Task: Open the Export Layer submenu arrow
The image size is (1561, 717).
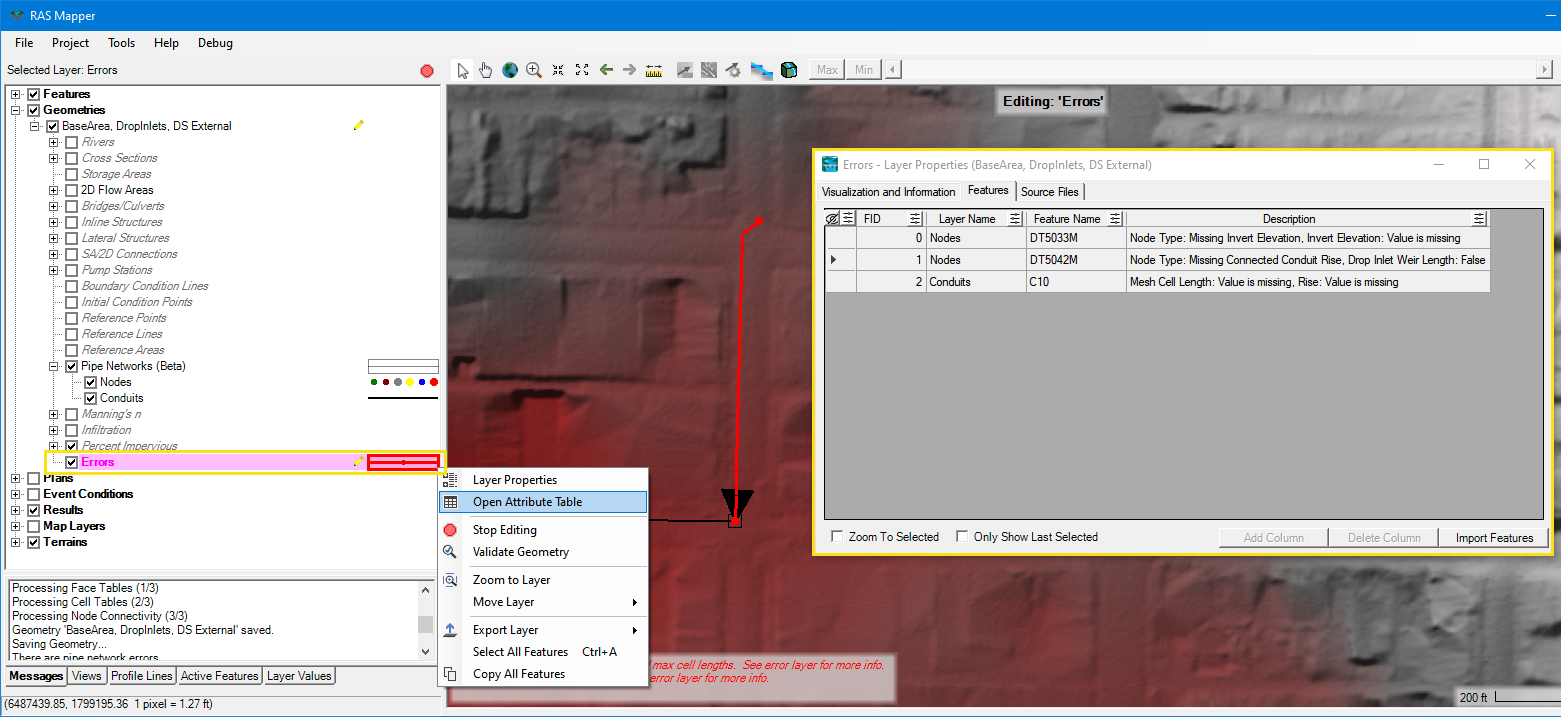Action: coord(635,630)
